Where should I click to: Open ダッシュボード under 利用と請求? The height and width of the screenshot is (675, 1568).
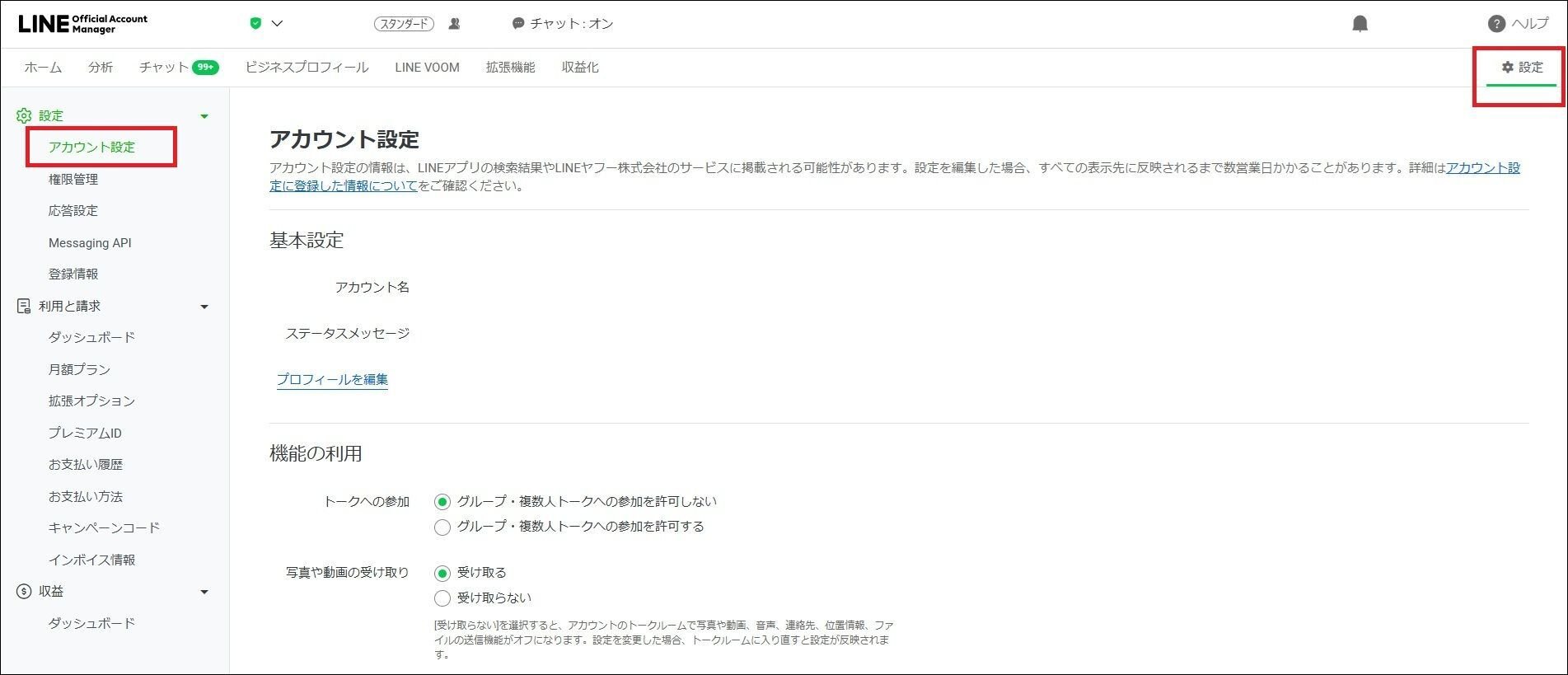[x=91, y=338]
